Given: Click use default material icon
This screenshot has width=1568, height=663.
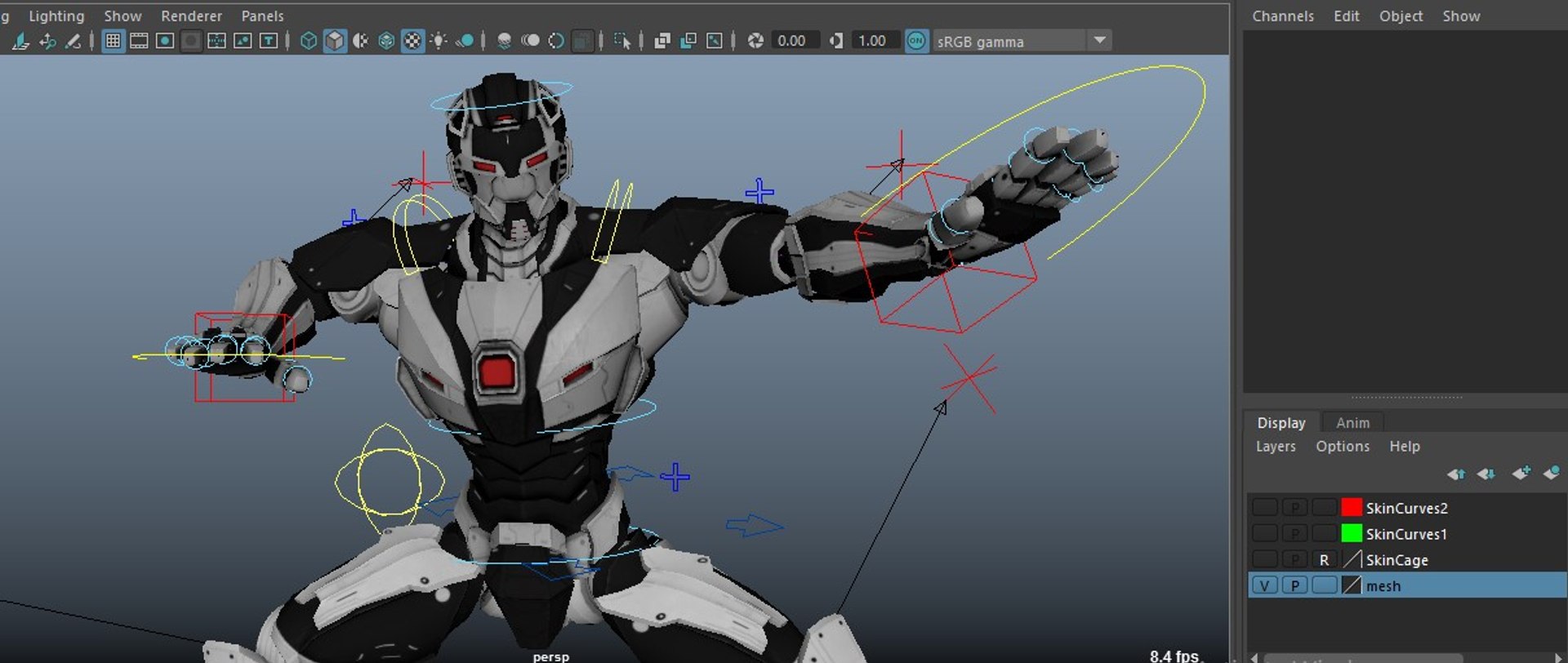Looking at the screenshot, I should [x=361, y=41].
